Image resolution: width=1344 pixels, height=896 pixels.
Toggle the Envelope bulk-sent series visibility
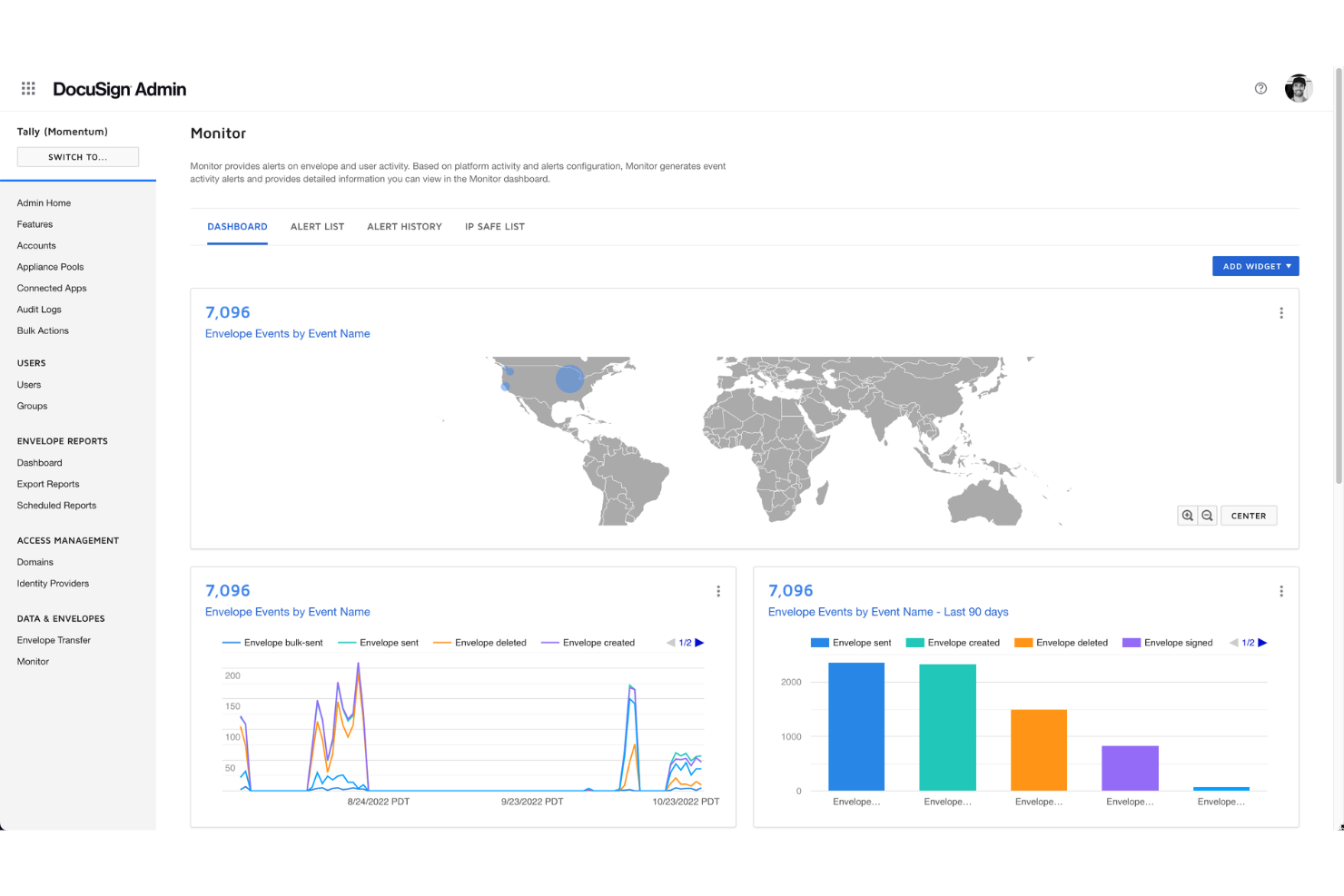click(273, 642)
